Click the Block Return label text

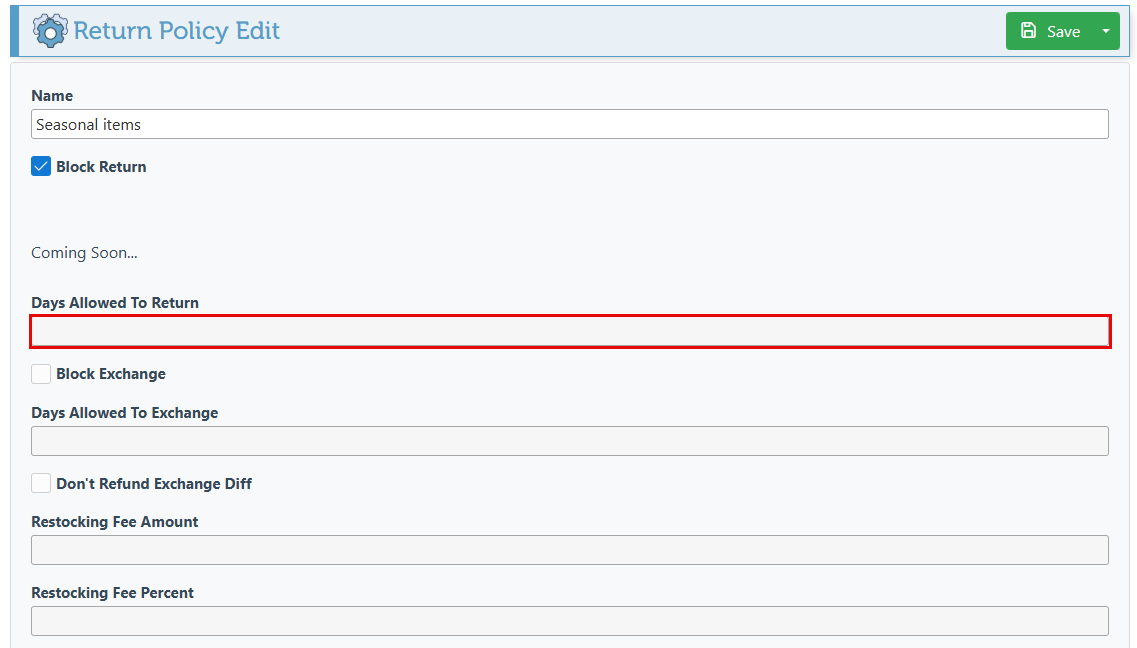tap(102, 167)
